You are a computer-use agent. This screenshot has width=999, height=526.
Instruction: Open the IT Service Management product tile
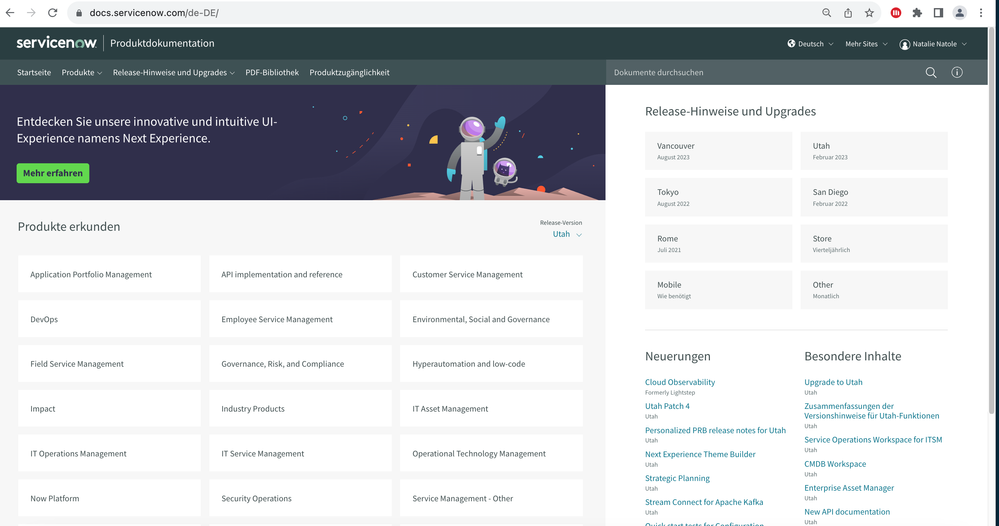(x=304, y=454)
